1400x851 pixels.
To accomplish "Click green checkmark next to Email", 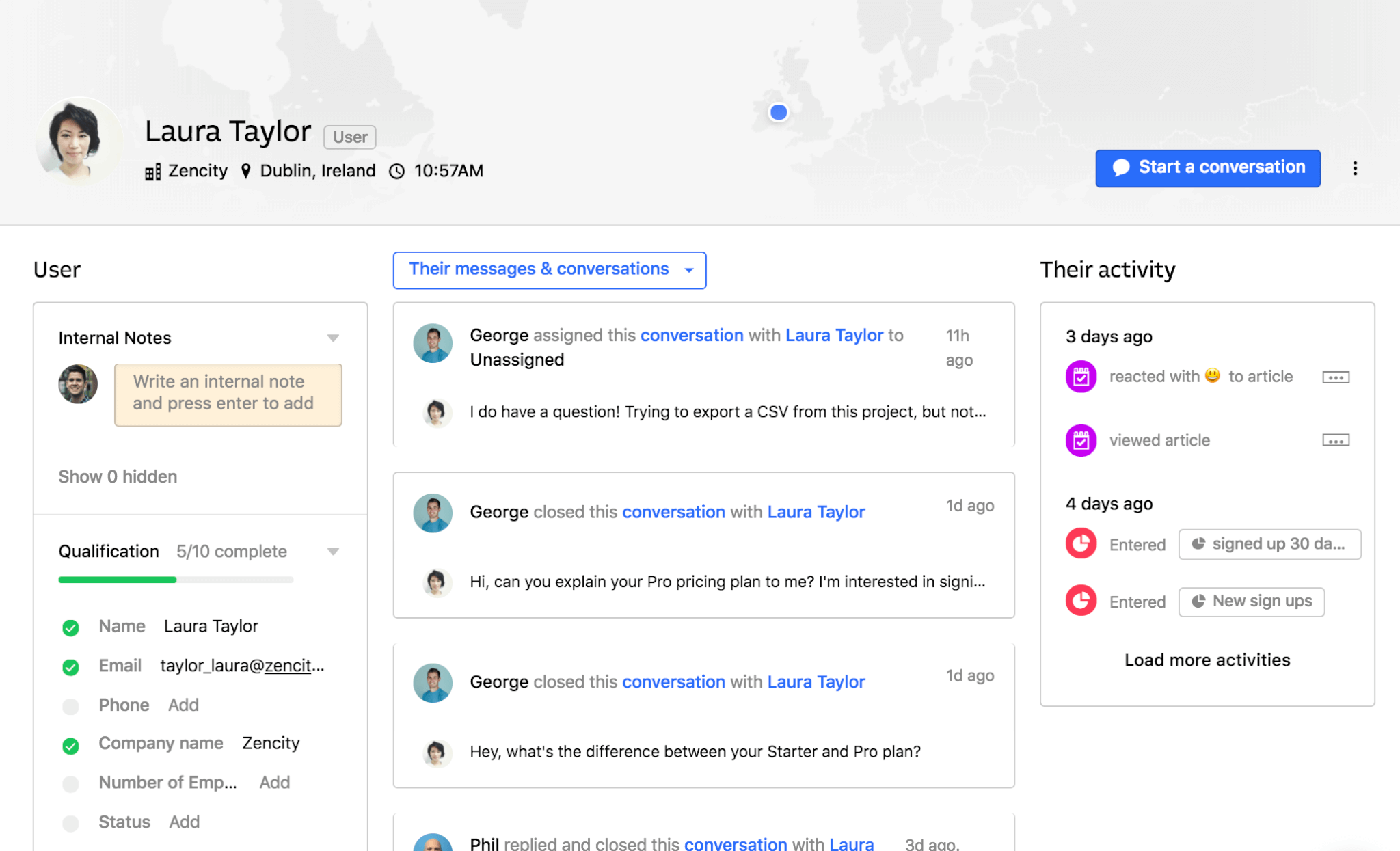I will (70, 667).
